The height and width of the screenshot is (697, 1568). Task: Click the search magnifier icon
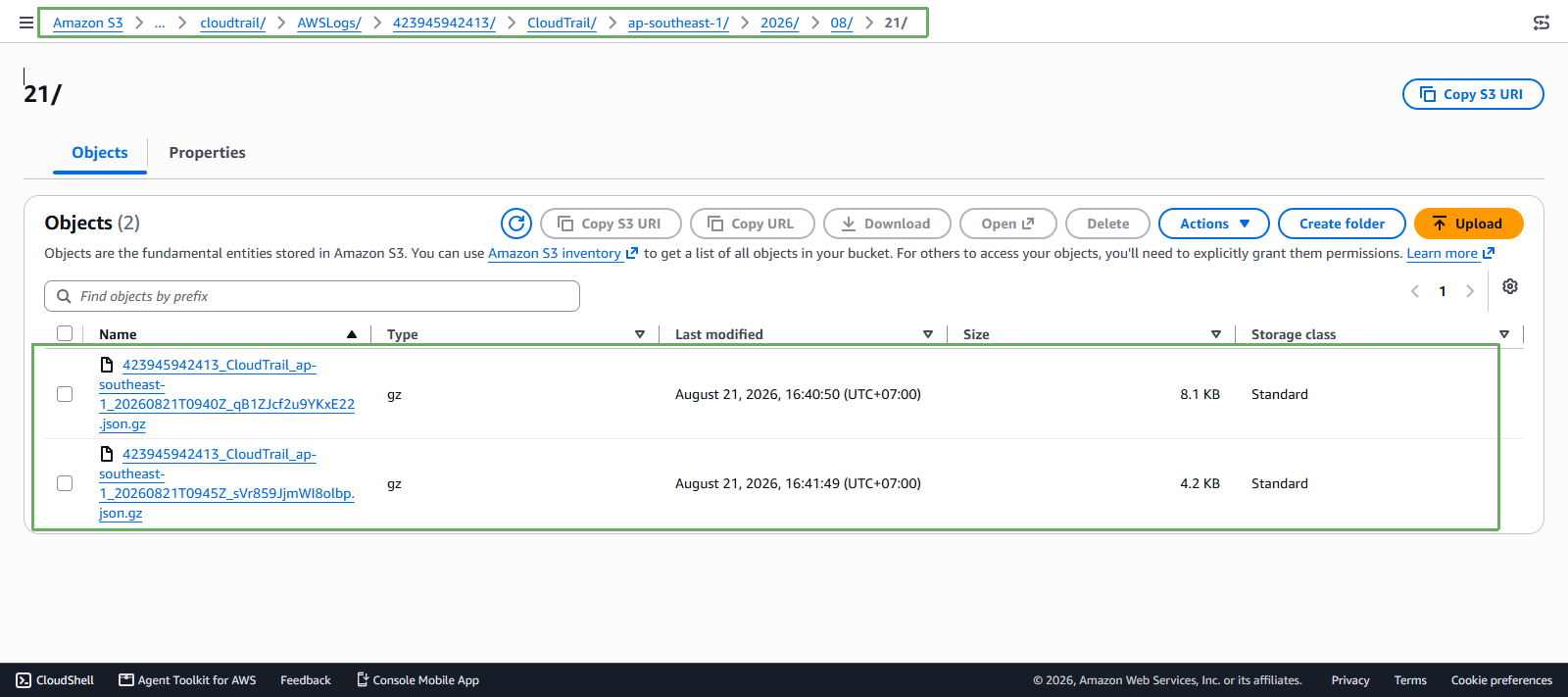pyautogui.click(x=64, y=296)
